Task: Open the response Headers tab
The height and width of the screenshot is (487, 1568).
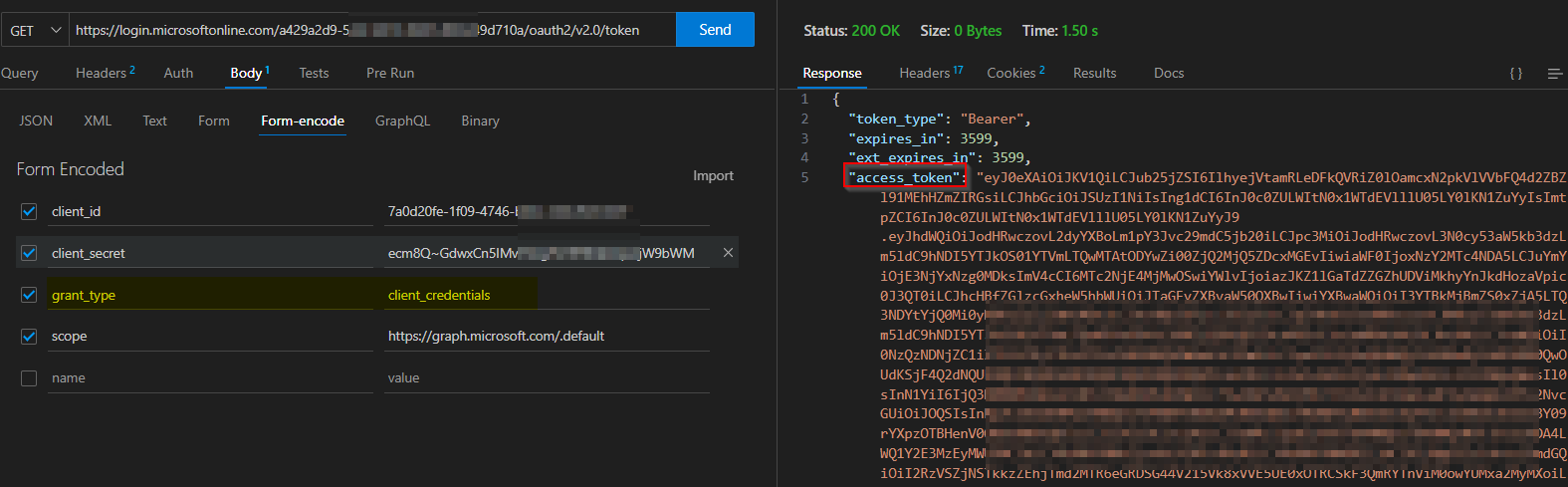Action: (x=931, y=73)
